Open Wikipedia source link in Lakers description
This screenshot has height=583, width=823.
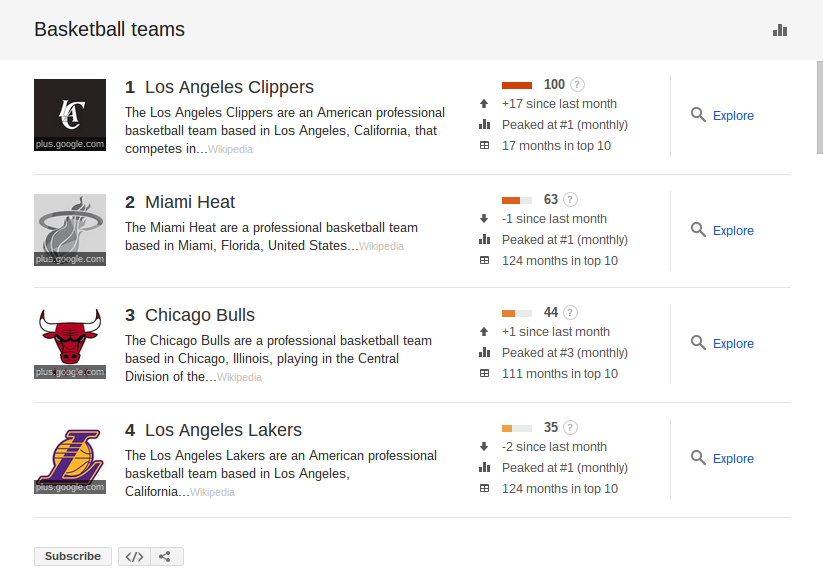(213, 492)
